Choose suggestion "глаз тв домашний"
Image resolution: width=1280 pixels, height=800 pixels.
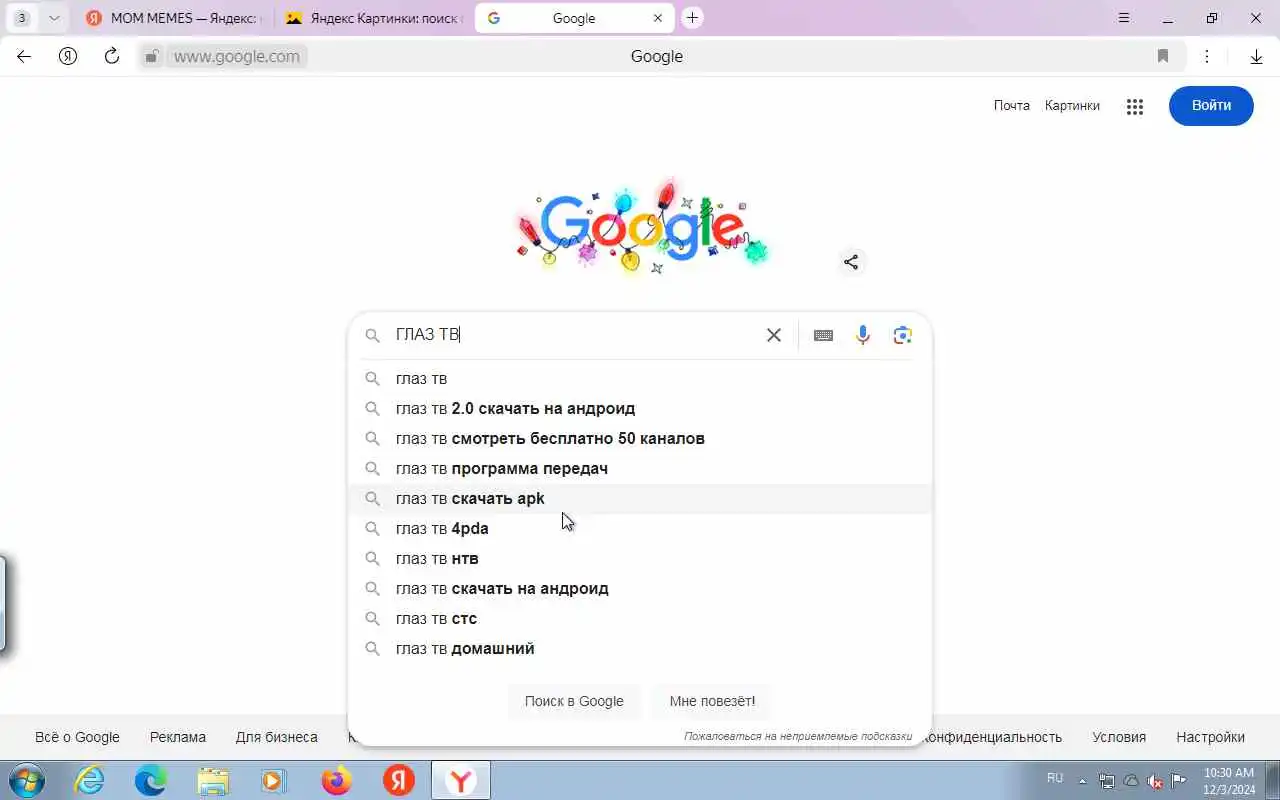(640, 648)
